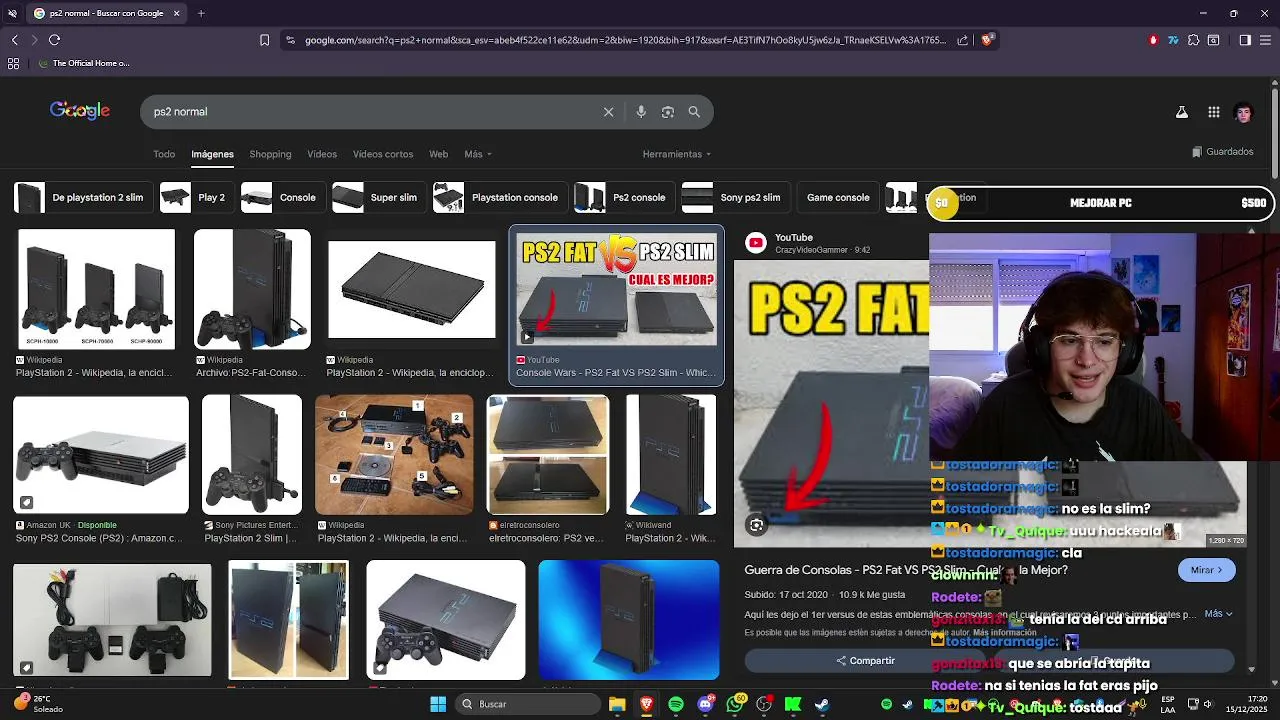
Task: Filter by the Super slim chip
Action: 379,198
